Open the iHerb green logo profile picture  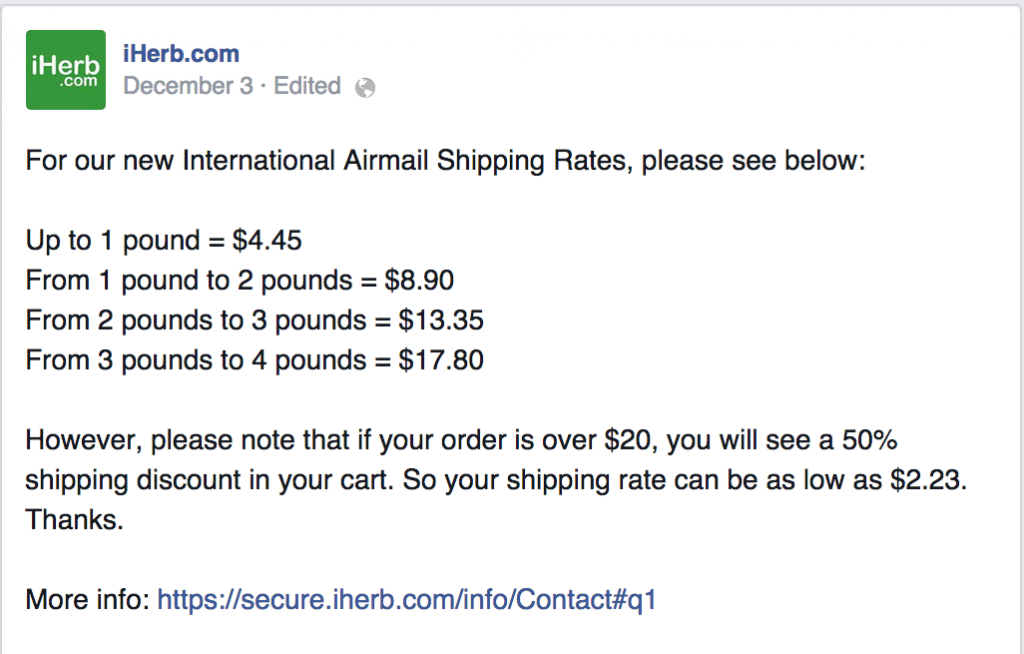(x=66, y=70)
